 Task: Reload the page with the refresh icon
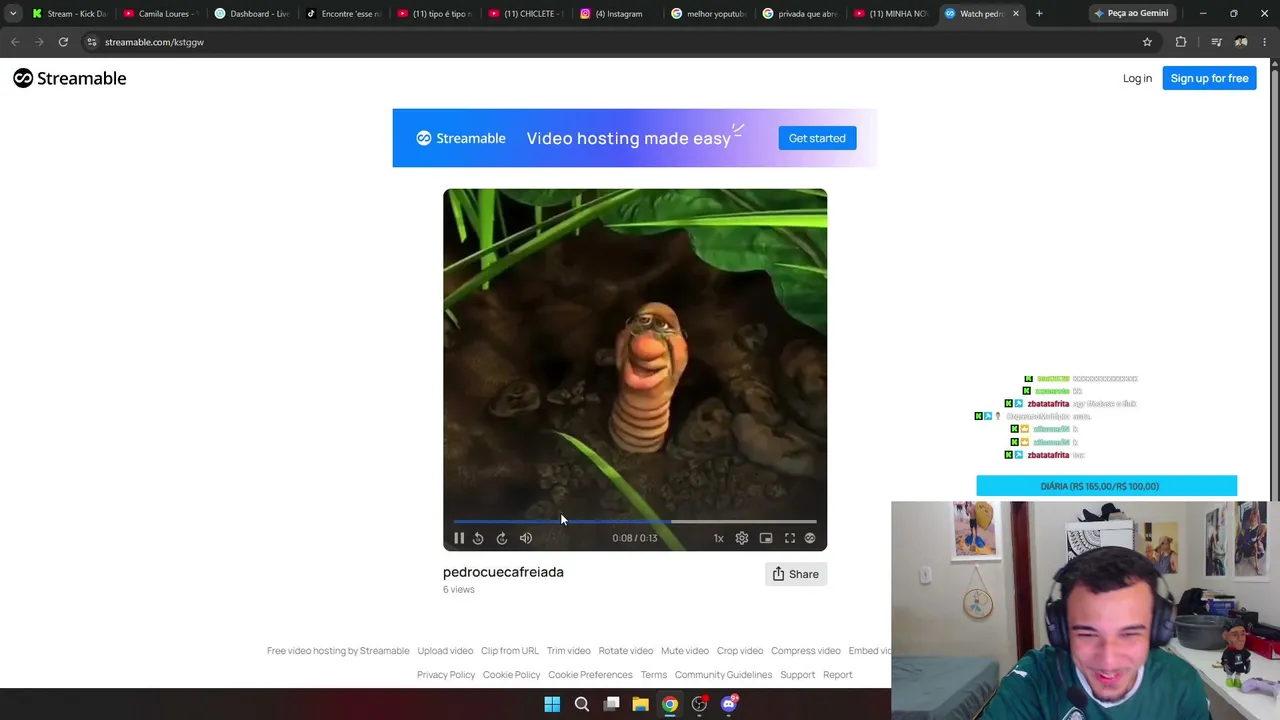(x=63, y=42)
